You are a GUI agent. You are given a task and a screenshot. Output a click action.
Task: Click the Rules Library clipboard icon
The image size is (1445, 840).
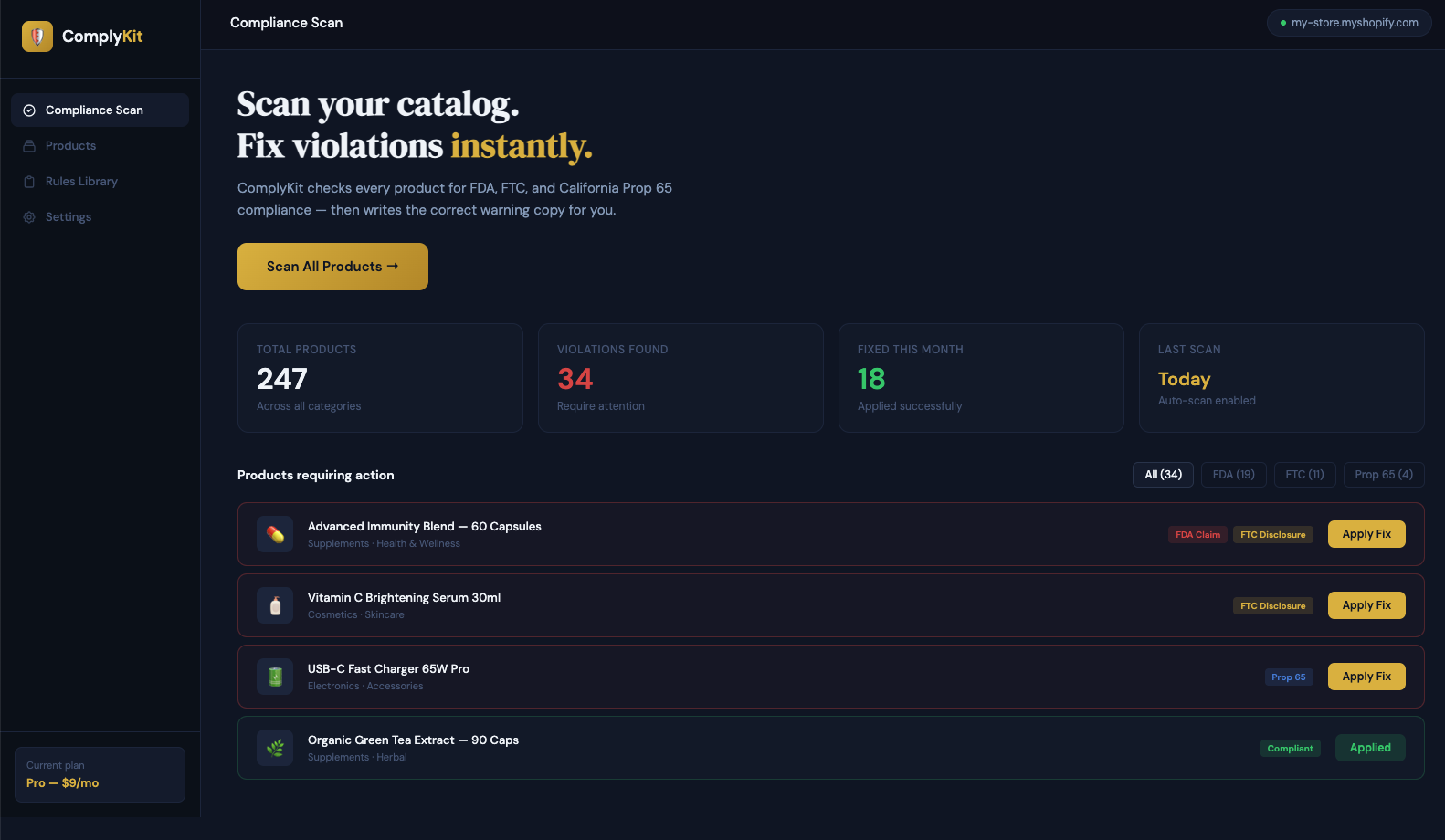click(x=29, y=182)
